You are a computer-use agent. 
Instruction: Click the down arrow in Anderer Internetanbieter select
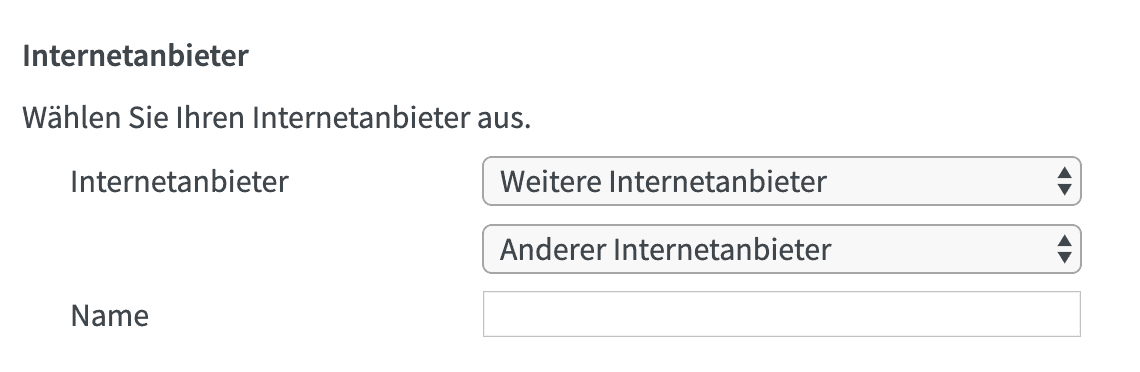point(1064,257)
